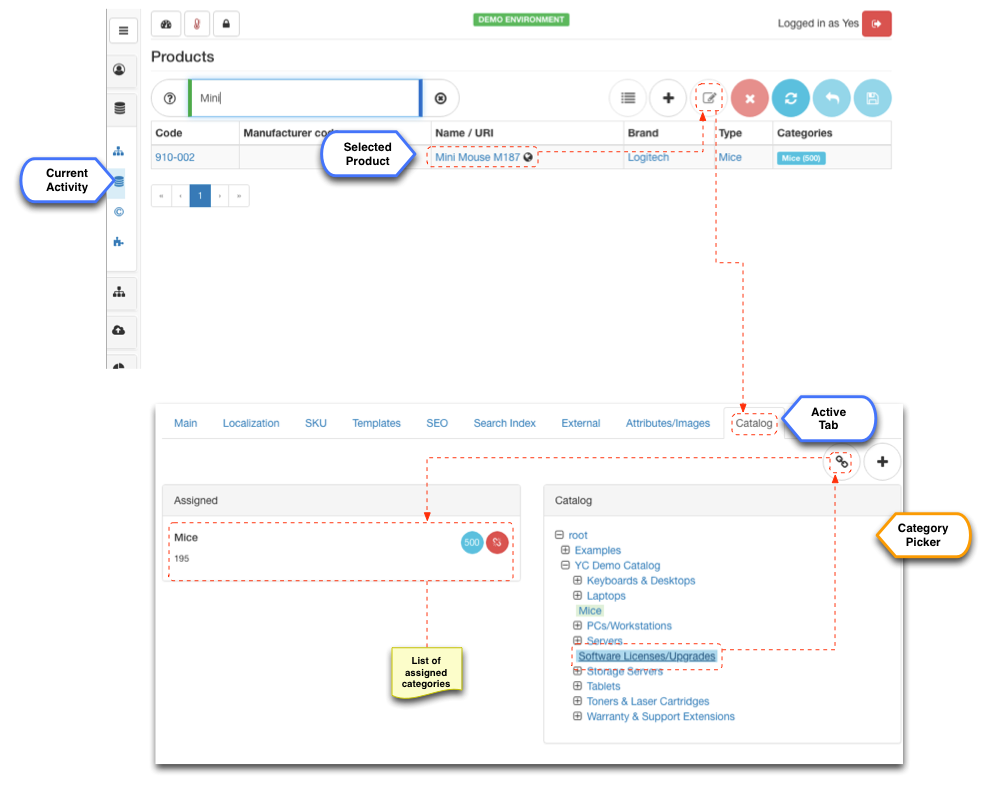Expand the Laptops category tree node
990x786 pixels.
[577, 596]
